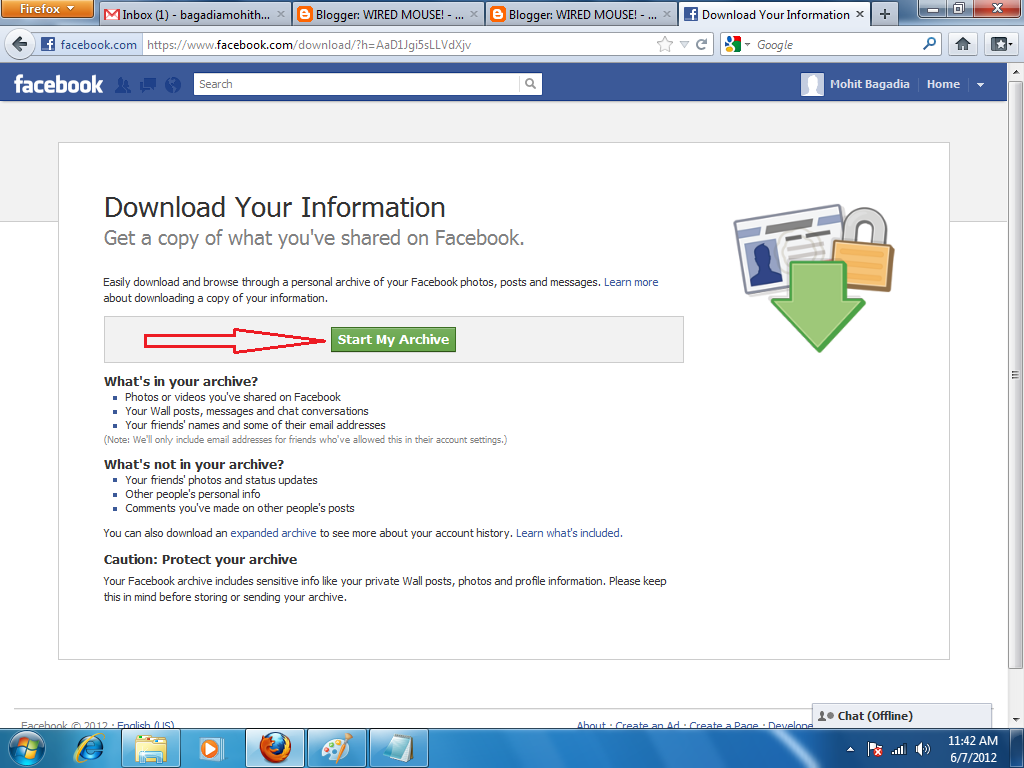Click the Facebook logo in header
1024x768 pixels.
tap(59, 84)
